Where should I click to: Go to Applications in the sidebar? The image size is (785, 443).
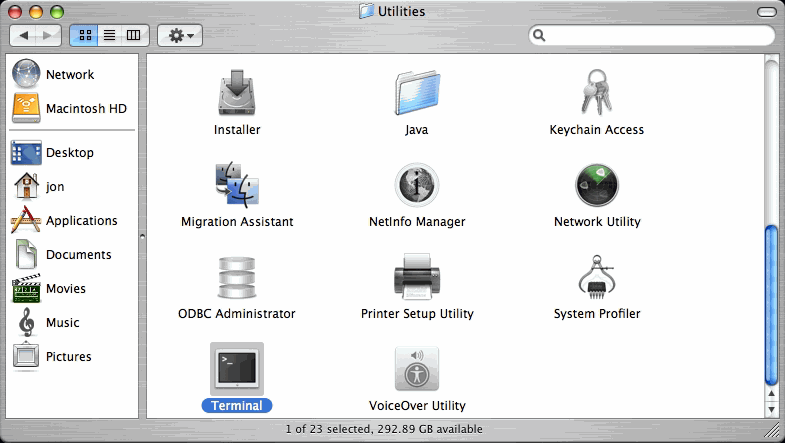coord(64,220)
